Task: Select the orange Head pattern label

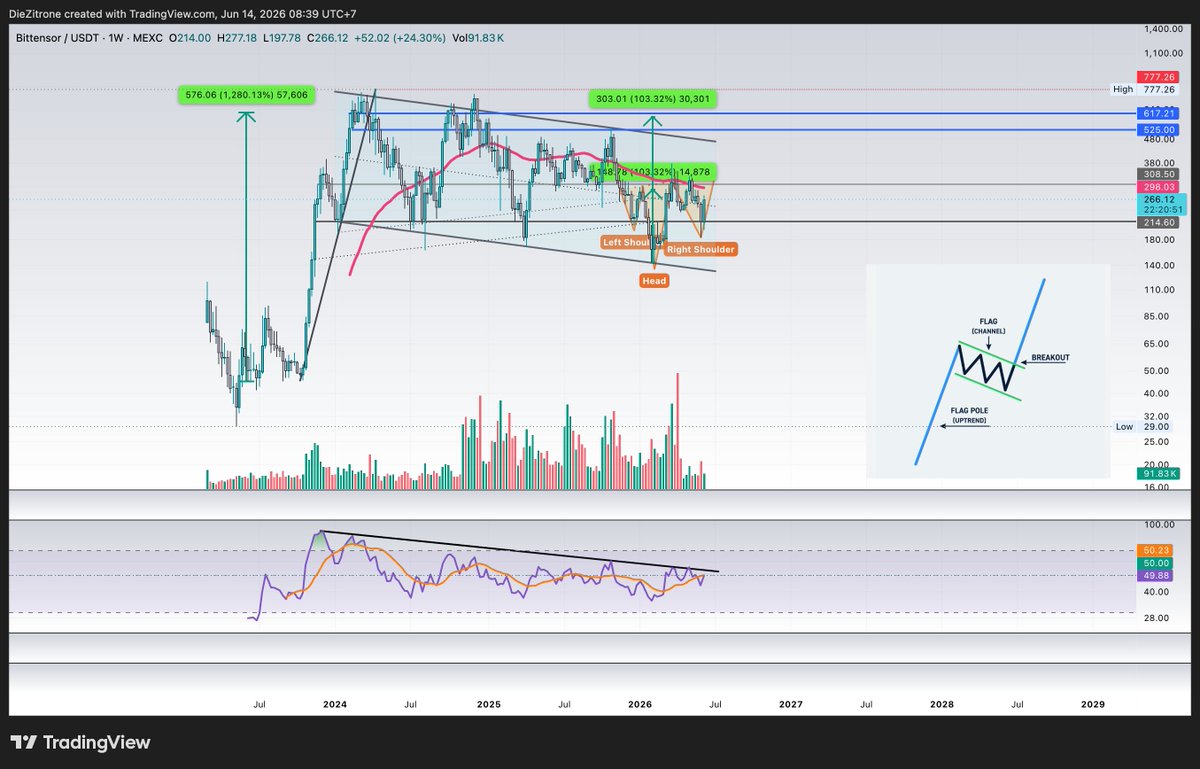Action: point(655,281)
